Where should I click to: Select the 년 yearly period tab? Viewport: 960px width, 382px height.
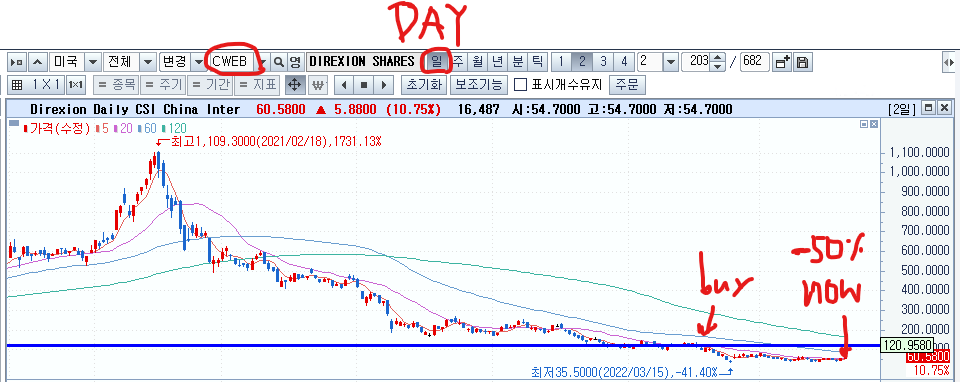498,61
